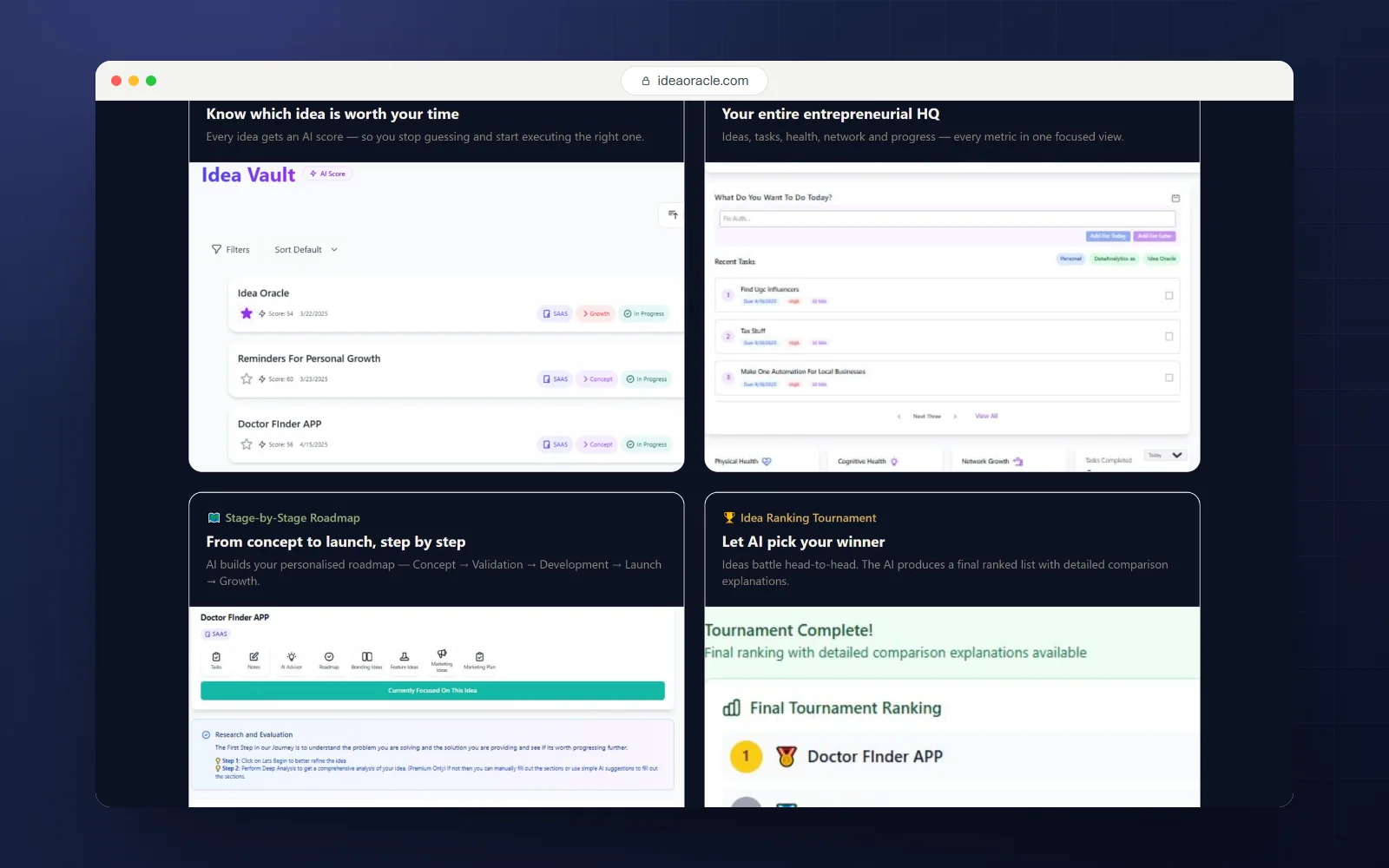Open the Filters control in Idea Vault
Viewport: 1389px width, 868px height.
click(230, 249)
